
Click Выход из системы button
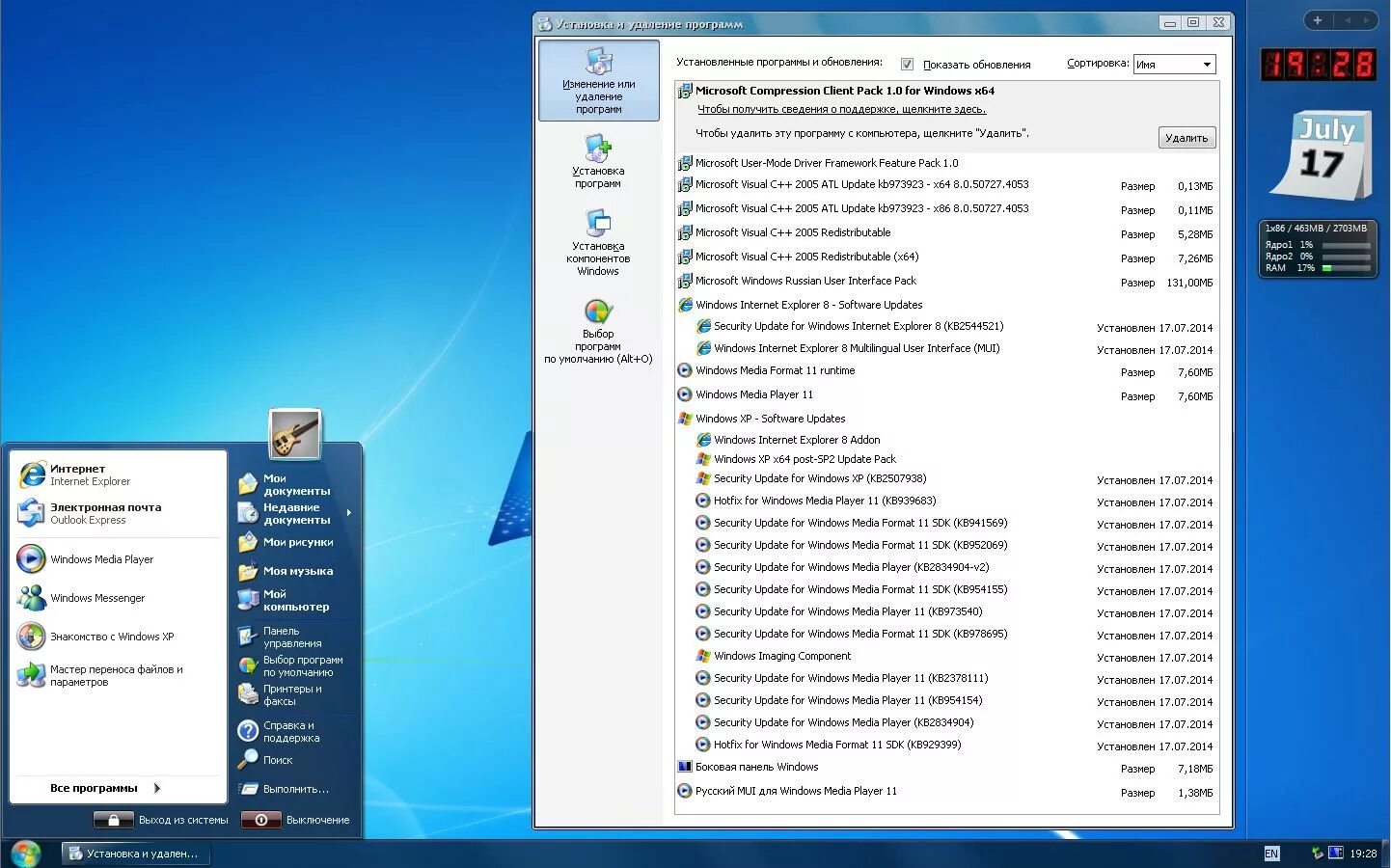tap(161, 820)
